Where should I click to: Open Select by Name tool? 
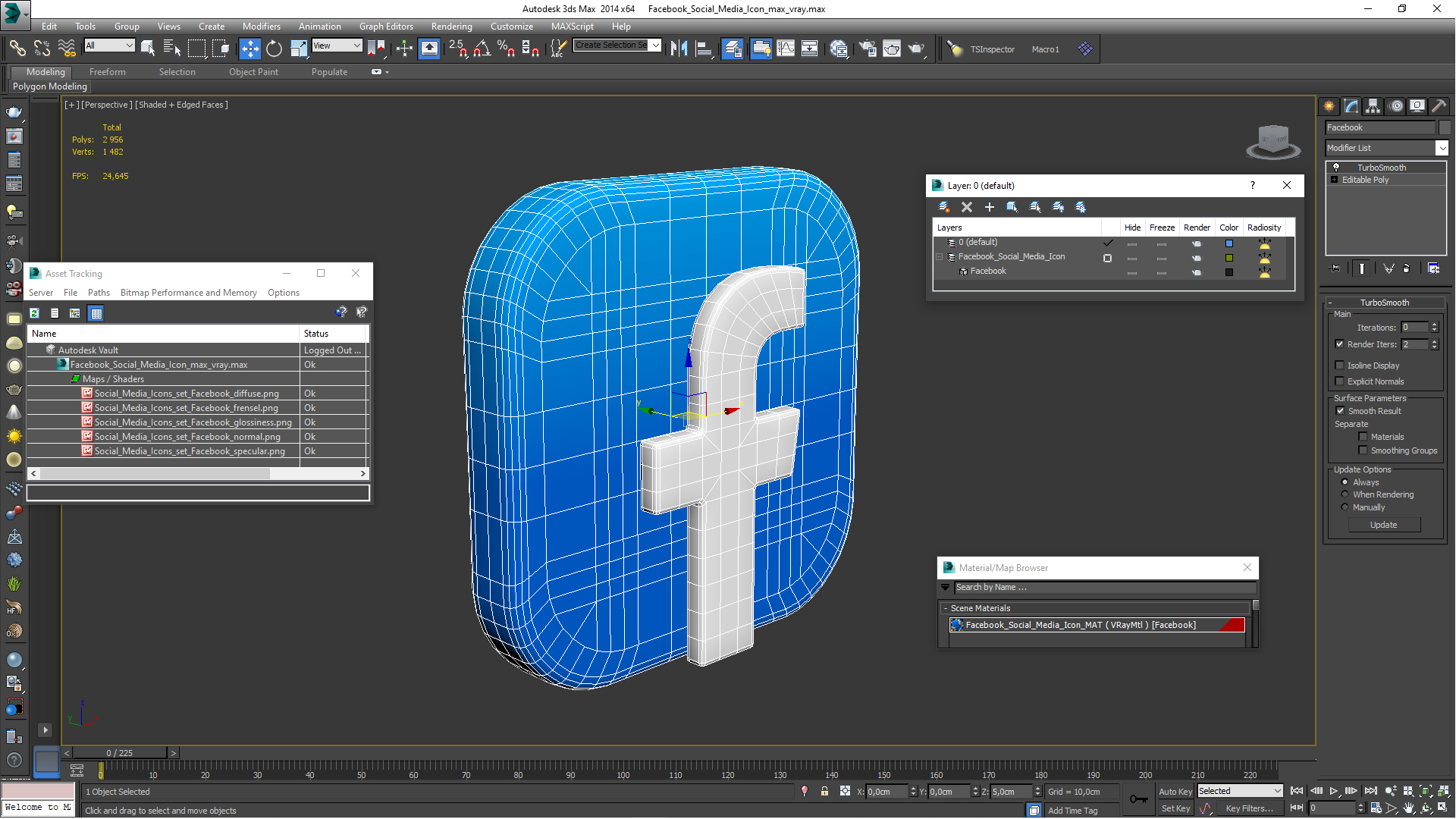[x=172, y=49]
